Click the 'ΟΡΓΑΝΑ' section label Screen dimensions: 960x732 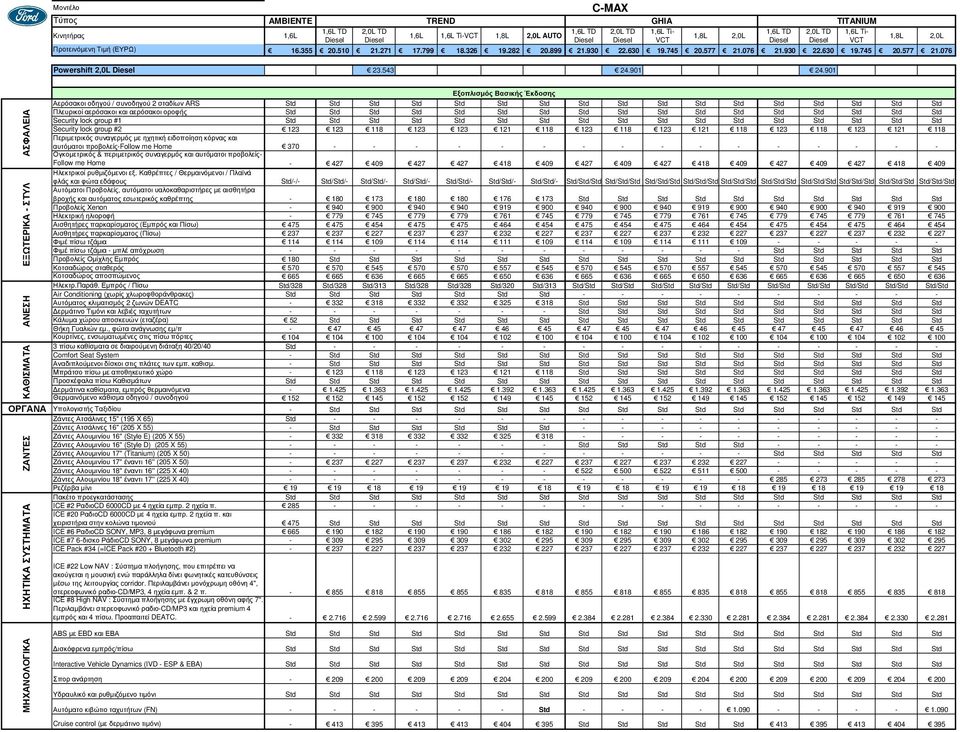(x=27, y=409)
